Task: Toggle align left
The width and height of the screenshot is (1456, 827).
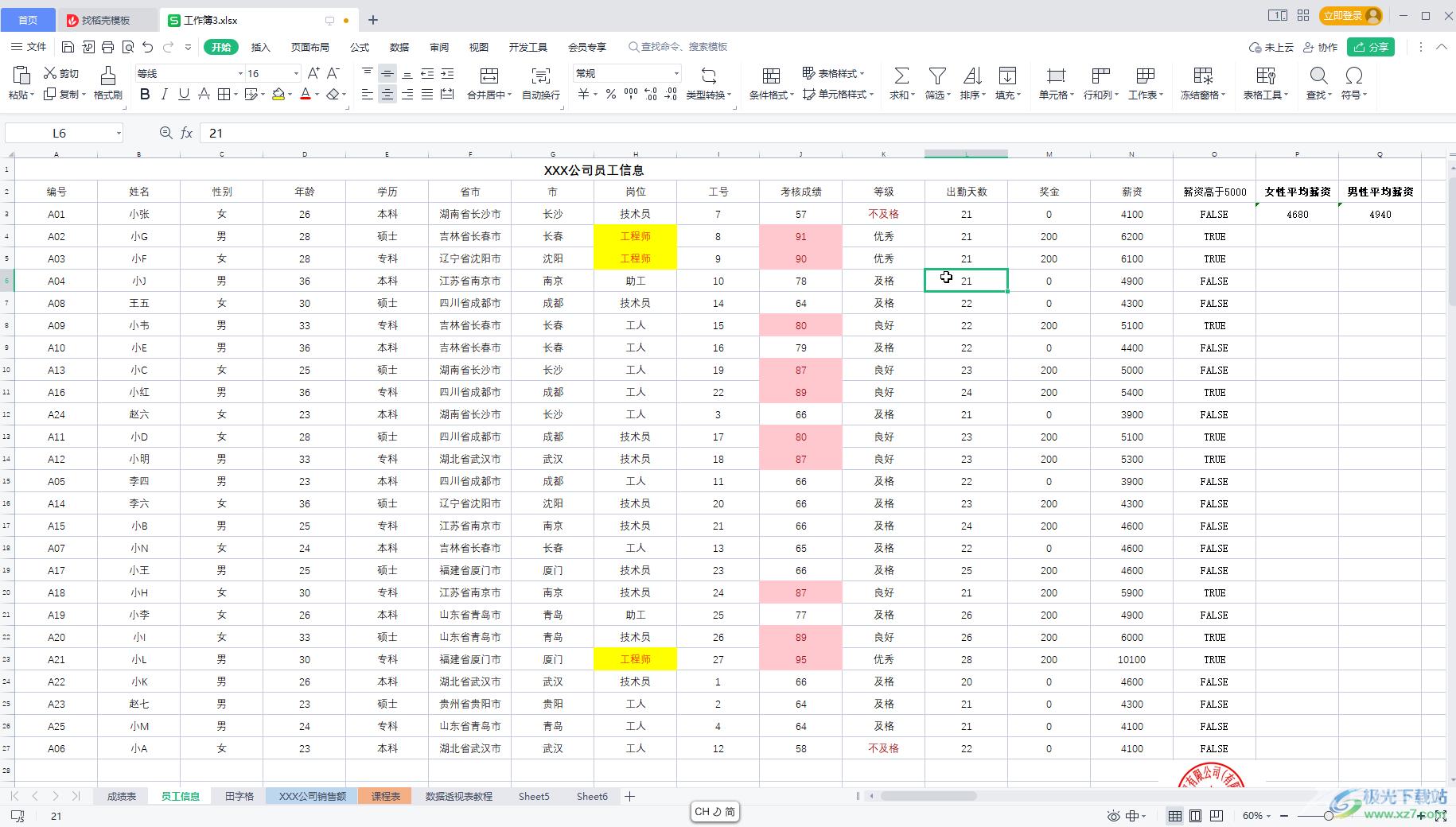Action: click(x=367, y=94)
